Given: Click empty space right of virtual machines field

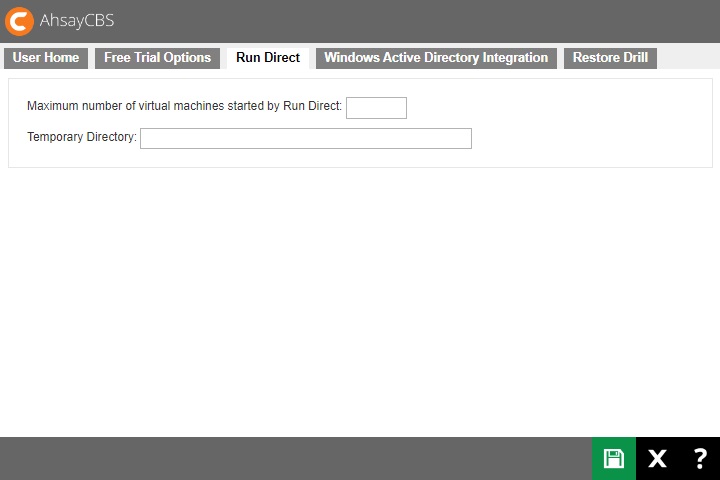Looking at the screenshot, I should (x=560, y=107).
